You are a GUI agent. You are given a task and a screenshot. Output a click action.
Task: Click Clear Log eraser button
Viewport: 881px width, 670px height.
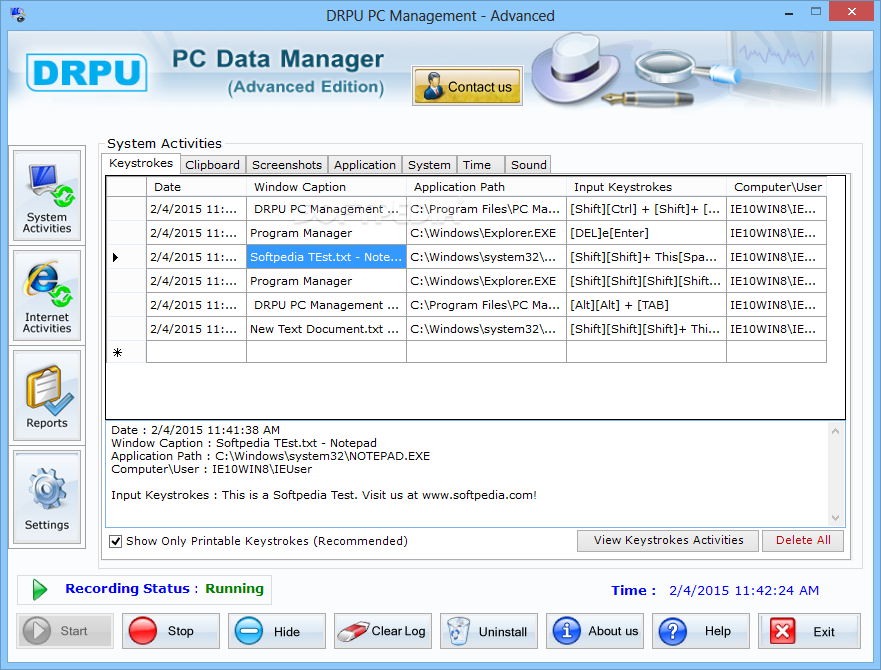click(383, 631)
